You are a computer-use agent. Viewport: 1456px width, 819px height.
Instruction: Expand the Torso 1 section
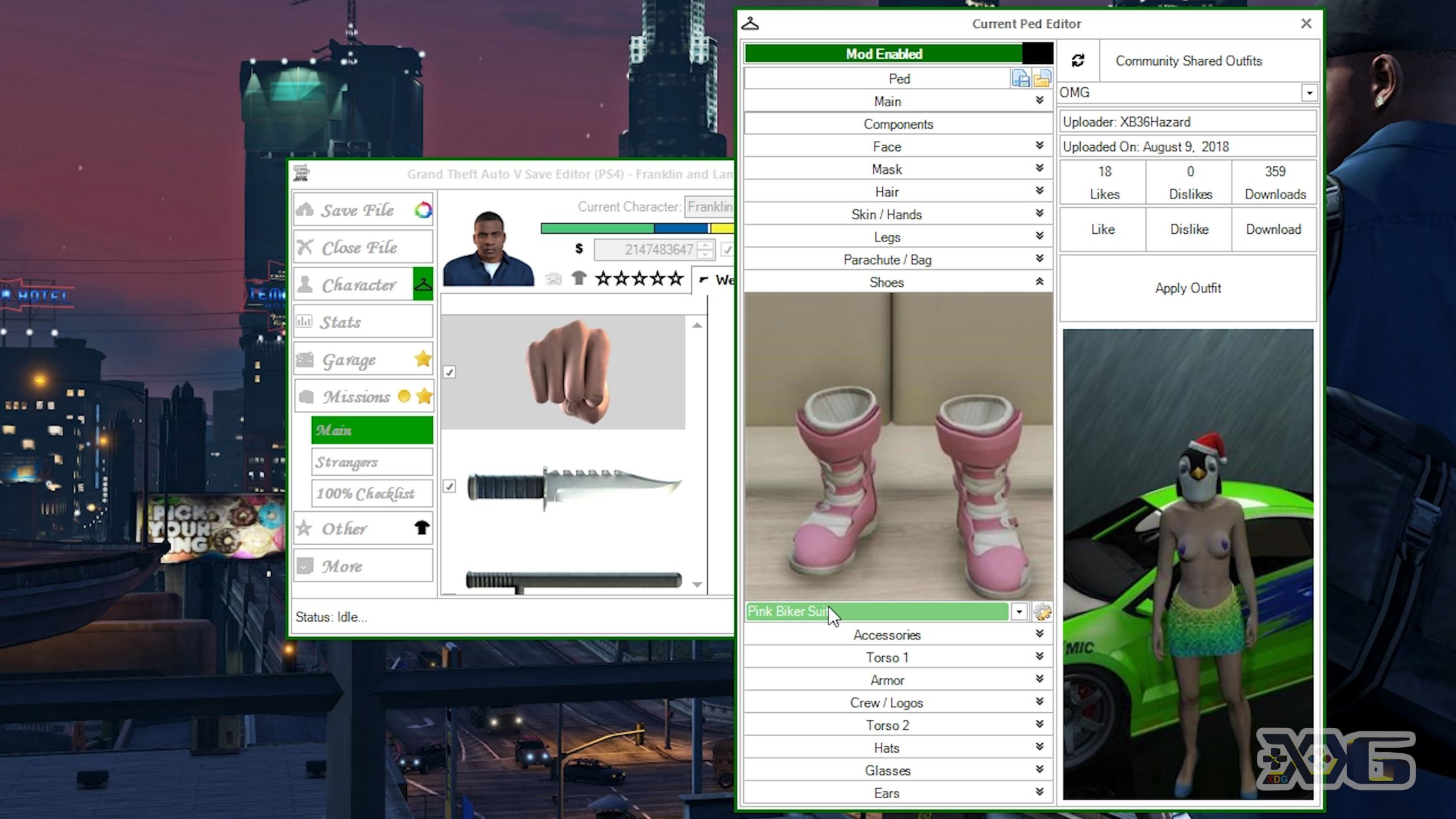click(x=898, y=658)
